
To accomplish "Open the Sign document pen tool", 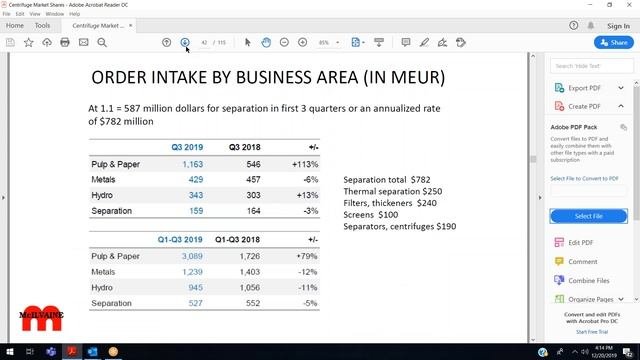I will click(442, 42).
